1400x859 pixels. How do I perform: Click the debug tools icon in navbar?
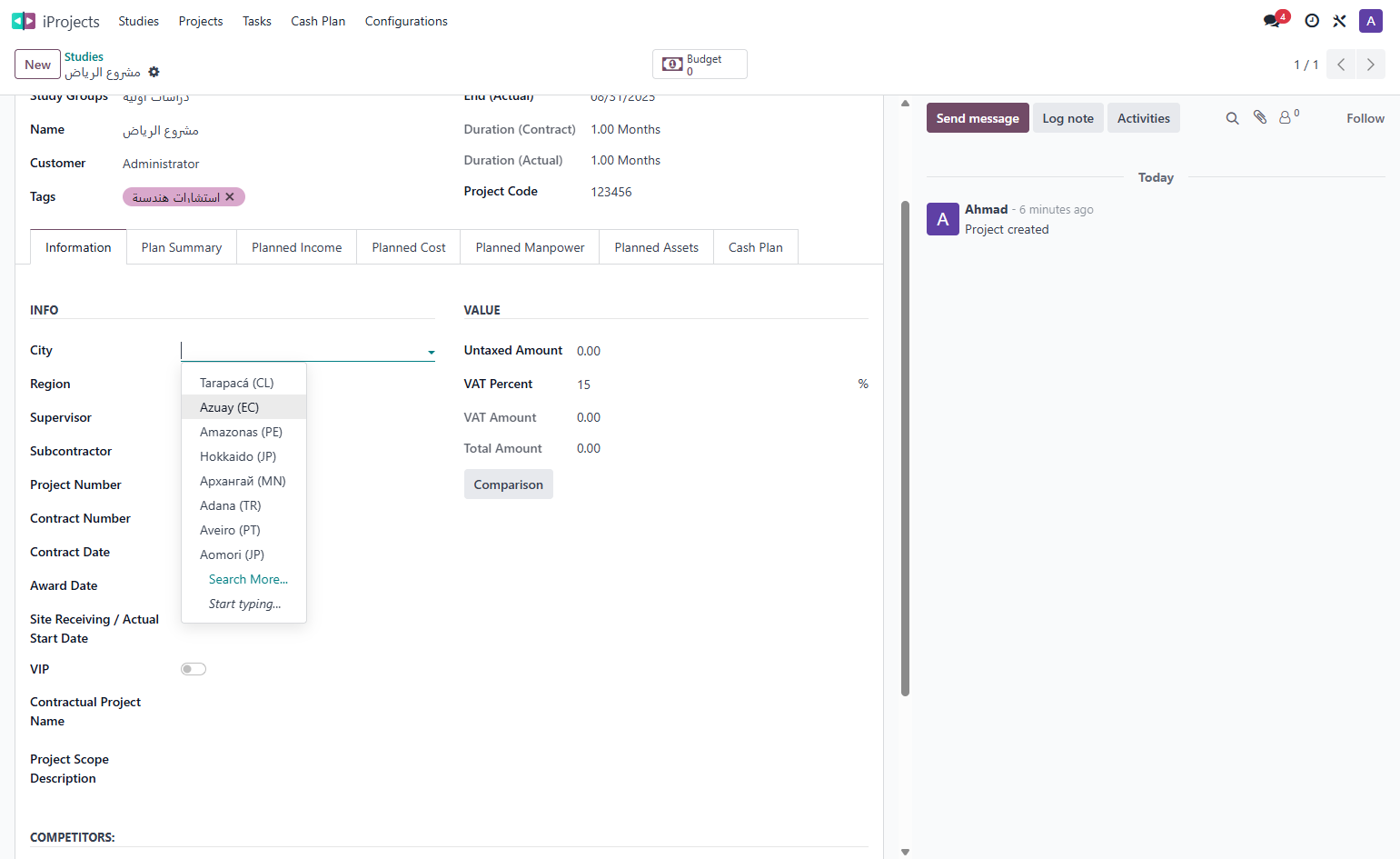click(x=1340, y=21)
